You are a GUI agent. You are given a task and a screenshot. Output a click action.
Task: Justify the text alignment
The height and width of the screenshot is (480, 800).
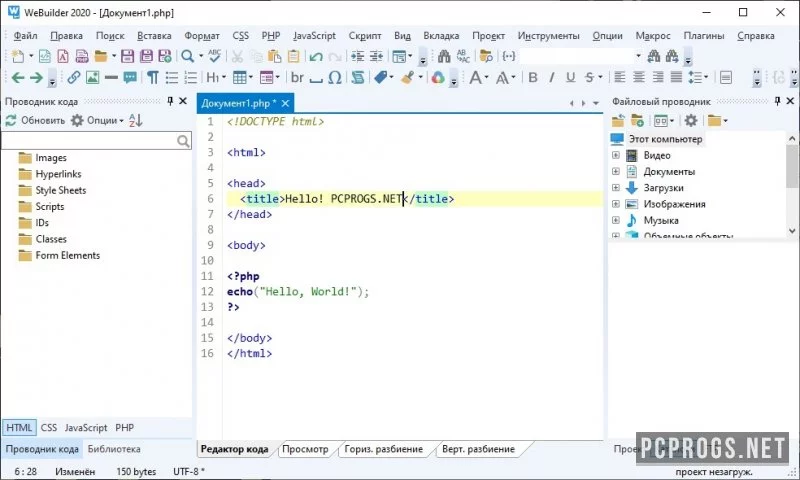pyautogui.click(x=676, y=78)
